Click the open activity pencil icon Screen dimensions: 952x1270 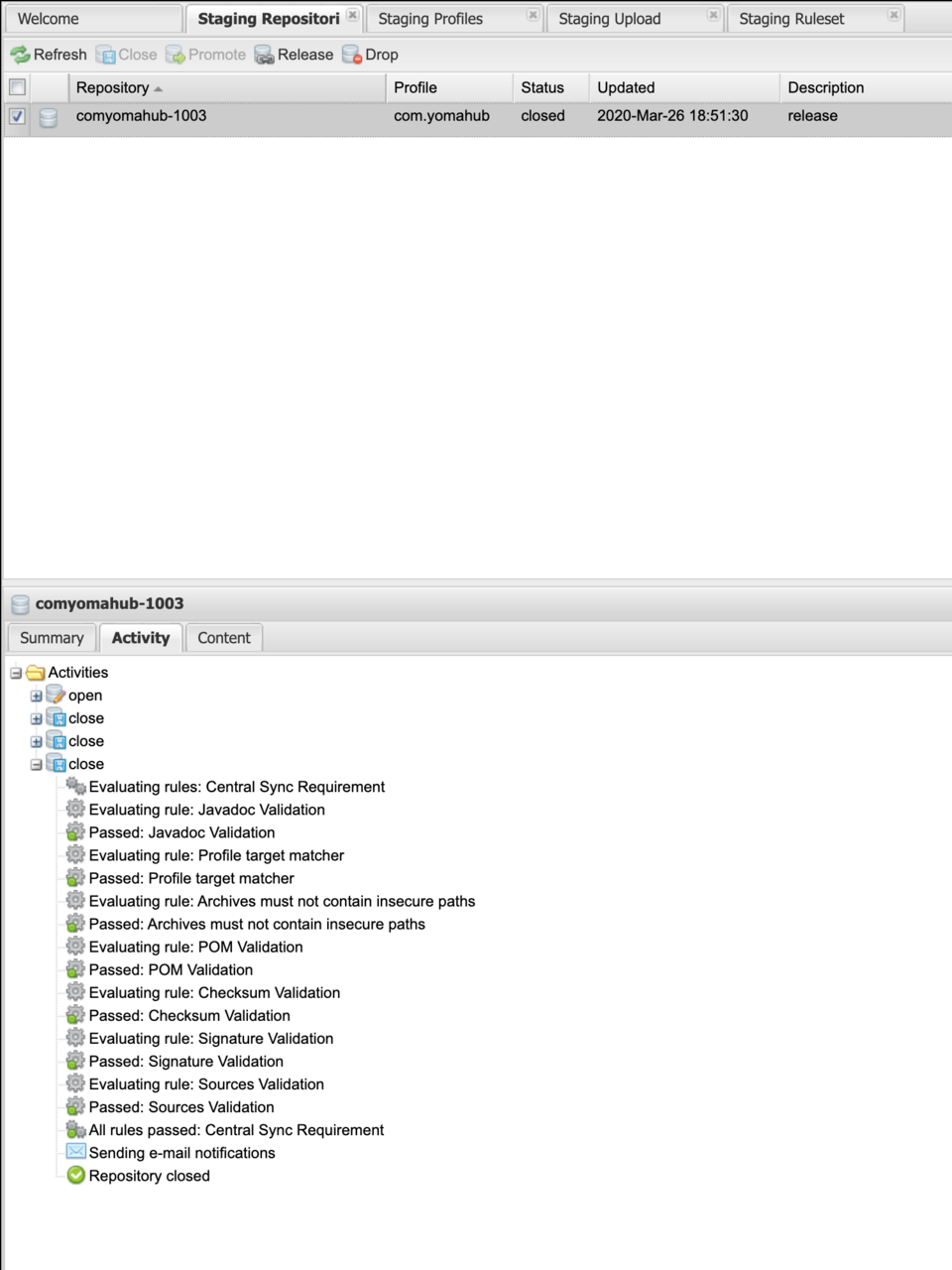56,695
